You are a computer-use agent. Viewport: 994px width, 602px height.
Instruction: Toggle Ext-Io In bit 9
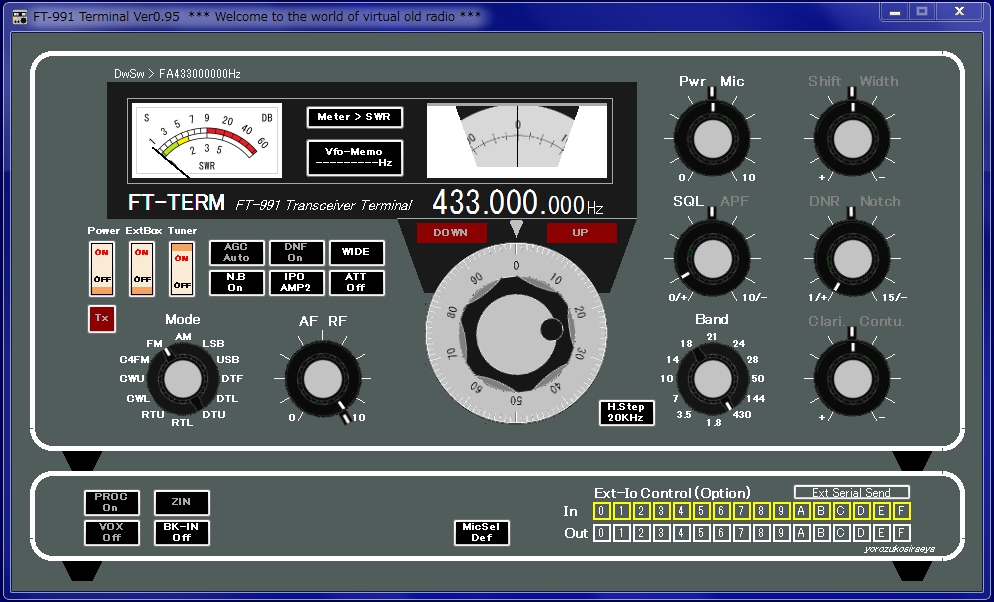click(x=781, y=511)
